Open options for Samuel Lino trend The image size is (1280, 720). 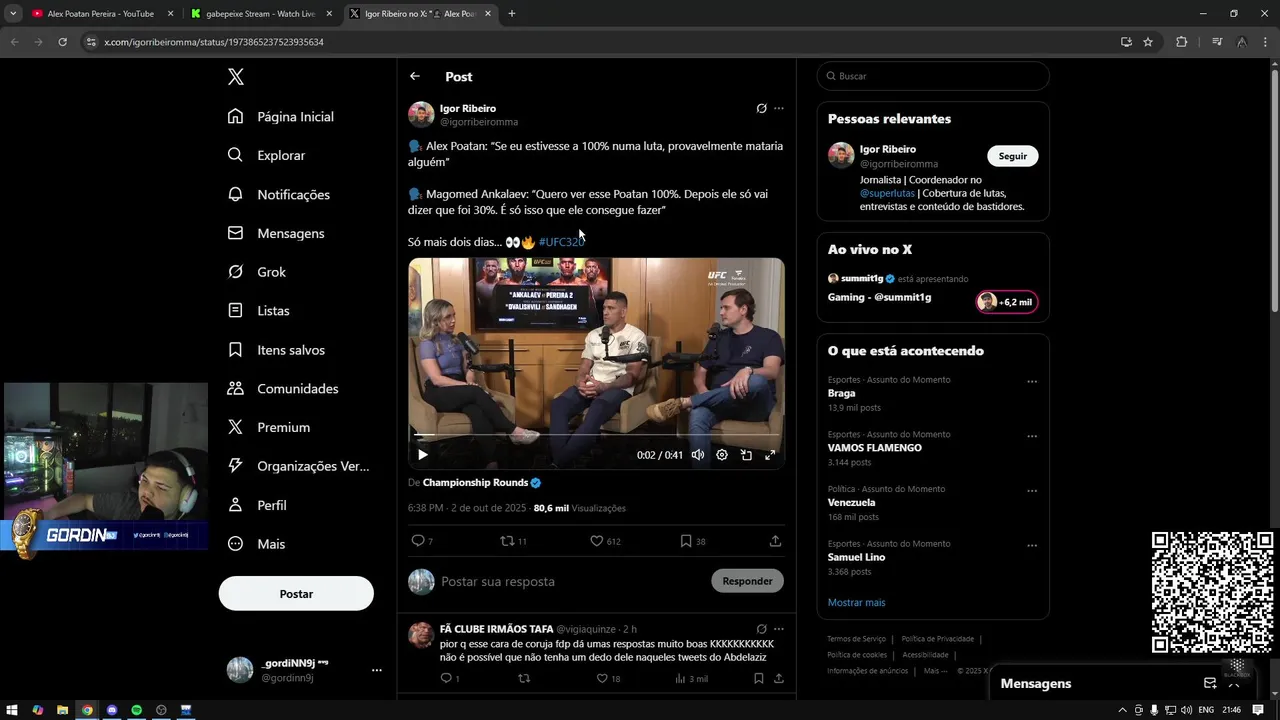click(1032, 546)
